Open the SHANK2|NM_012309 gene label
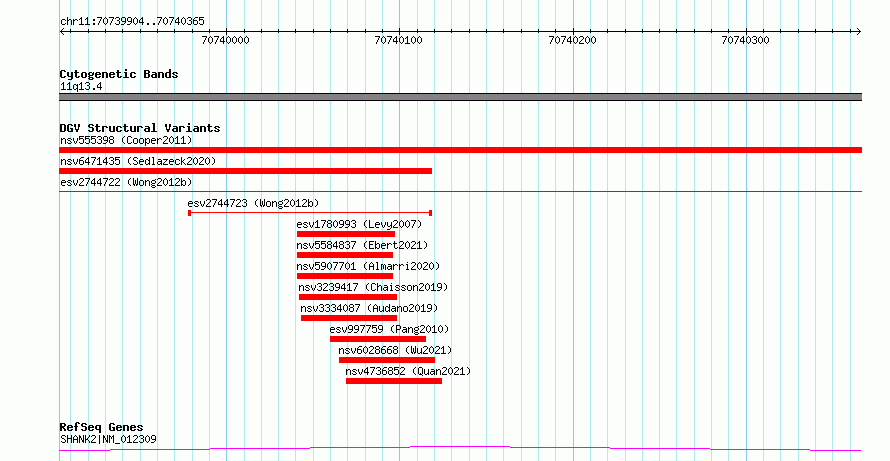This screenshot has height=461, width=890. 108,439
